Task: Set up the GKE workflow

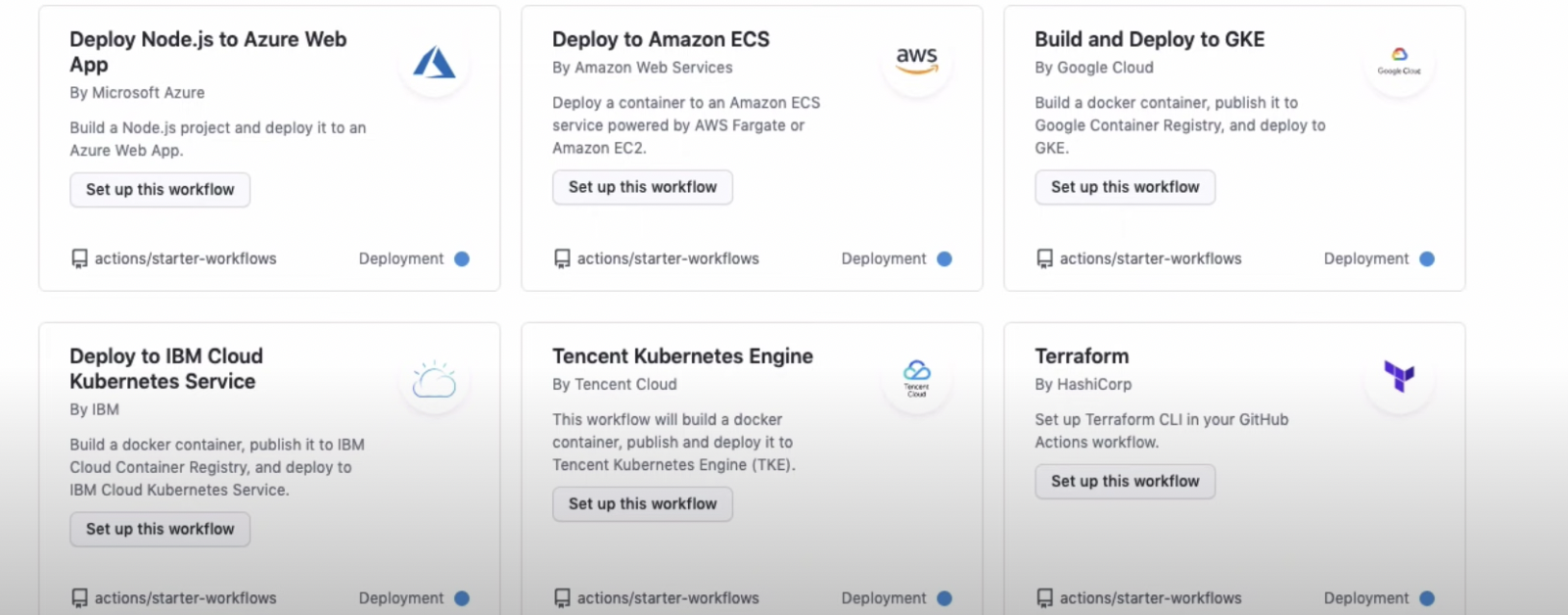Action: tap(1125, 187)
